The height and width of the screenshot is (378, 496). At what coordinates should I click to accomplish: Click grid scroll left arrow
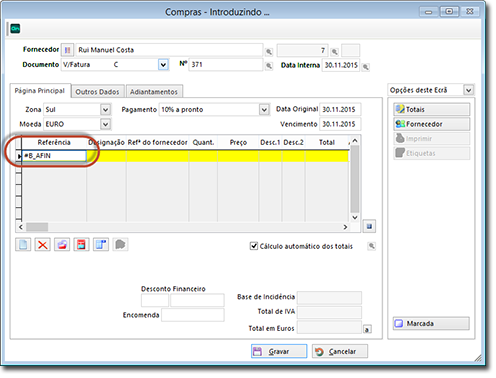click(21, 227)
